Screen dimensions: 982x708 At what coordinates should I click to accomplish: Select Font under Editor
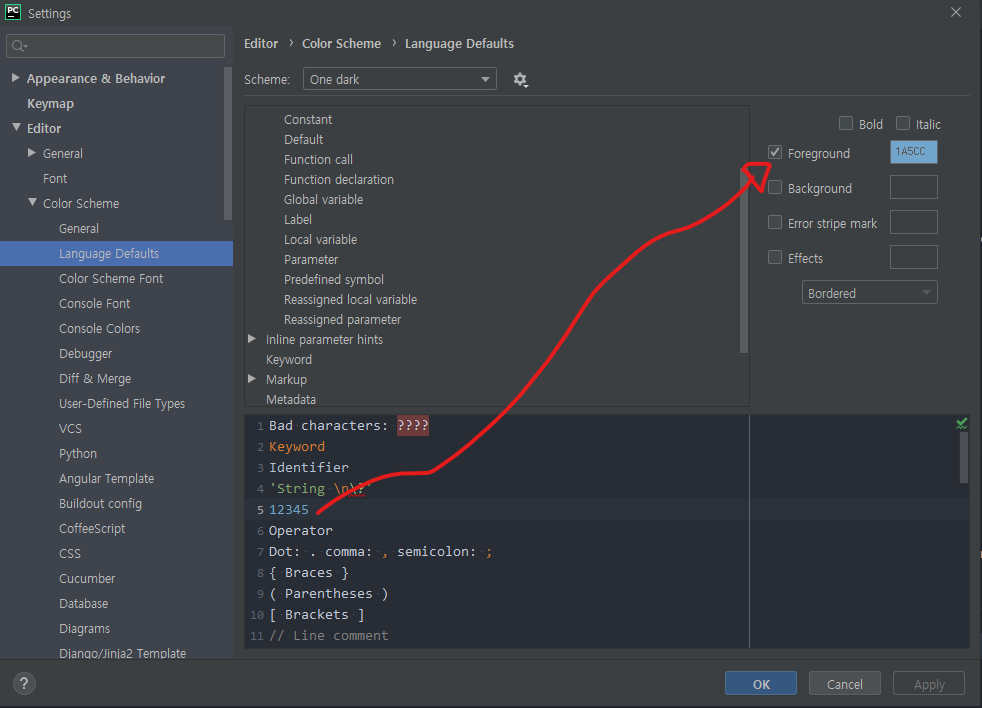tap(55, 179)
